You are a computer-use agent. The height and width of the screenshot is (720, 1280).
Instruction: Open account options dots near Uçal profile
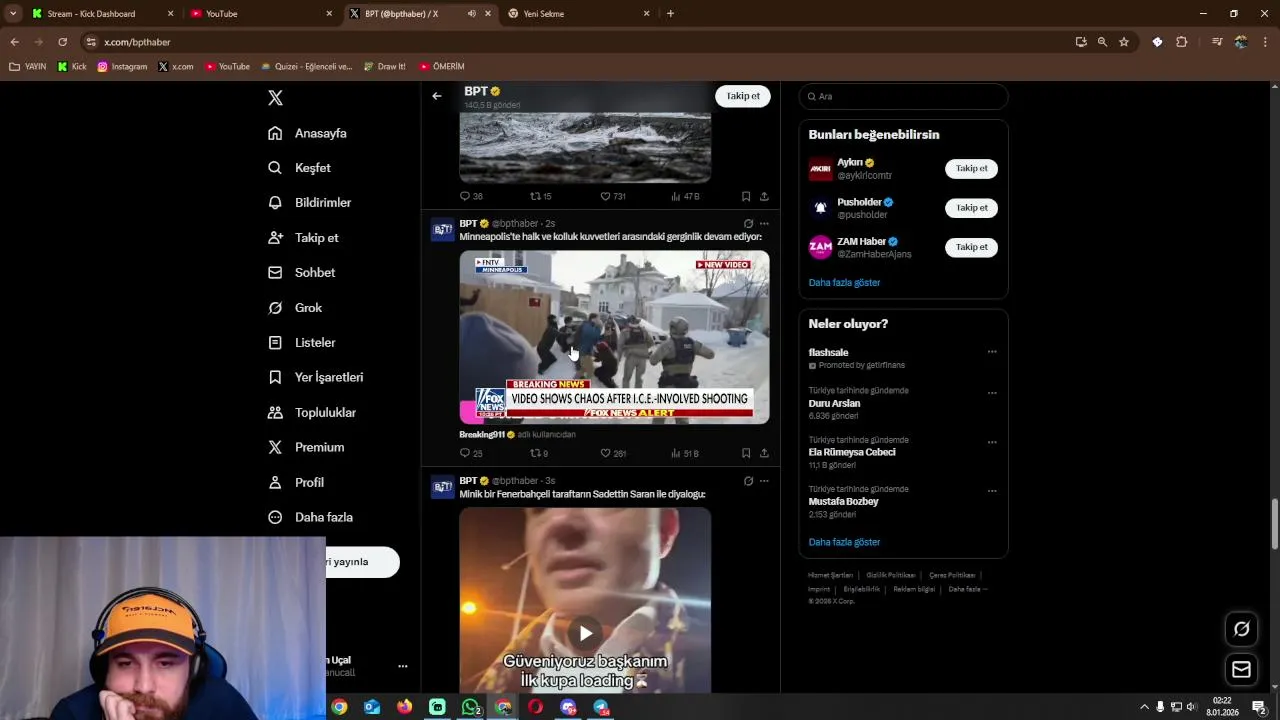tap(403, 666)
